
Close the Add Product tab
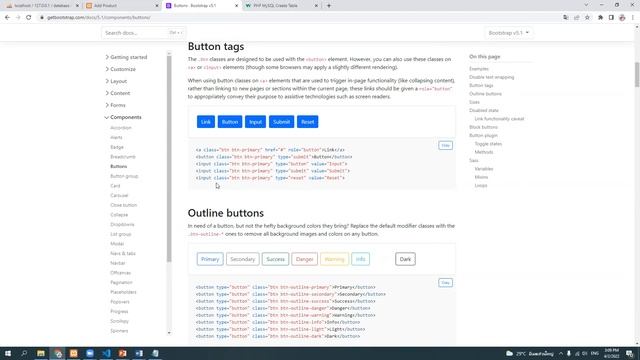pos(157,6)
